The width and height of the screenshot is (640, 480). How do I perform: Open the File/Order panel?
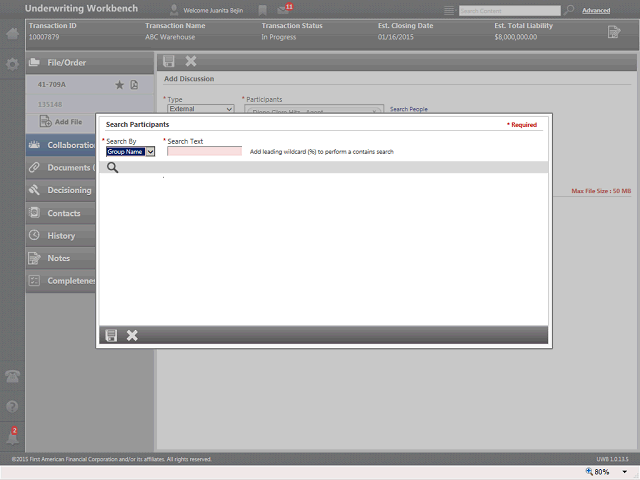coord(89,63)
